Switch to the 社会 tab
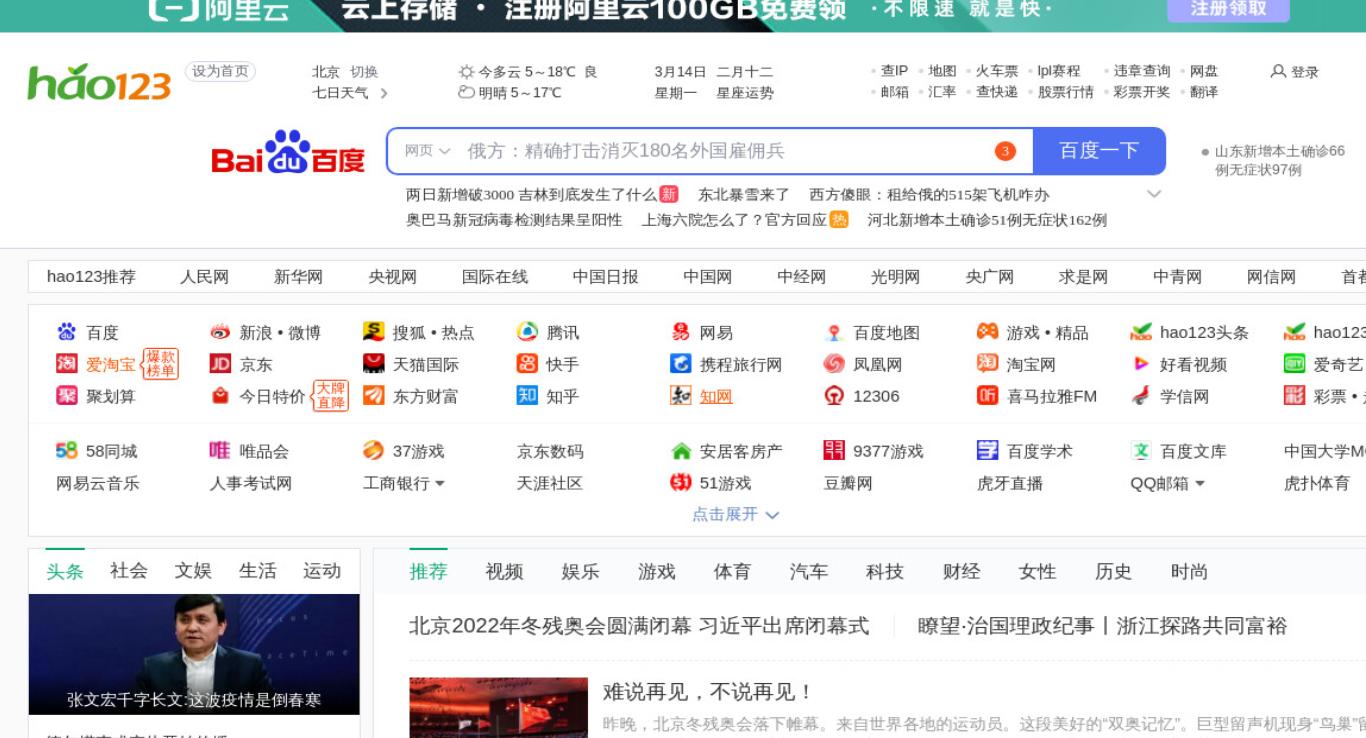 click(x=129, y=571)
